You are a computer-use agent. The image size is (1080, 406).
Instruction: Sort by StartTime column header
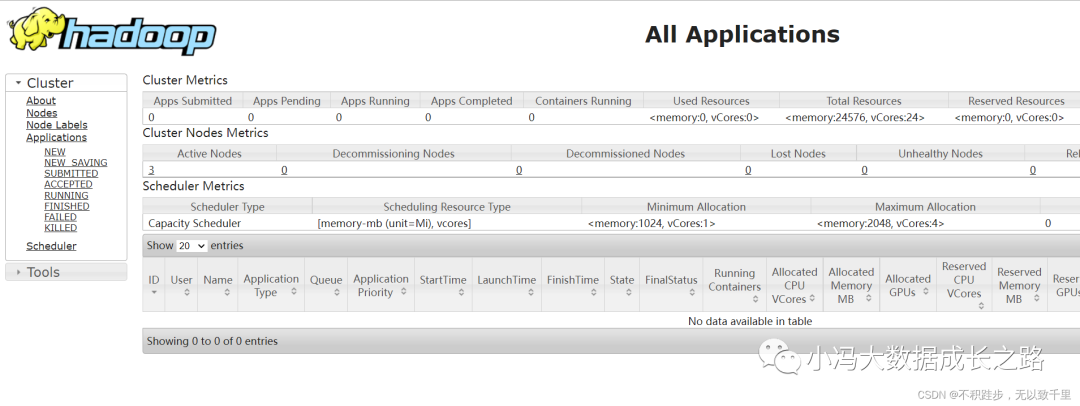pyautogui.click(x=442, y=285)
